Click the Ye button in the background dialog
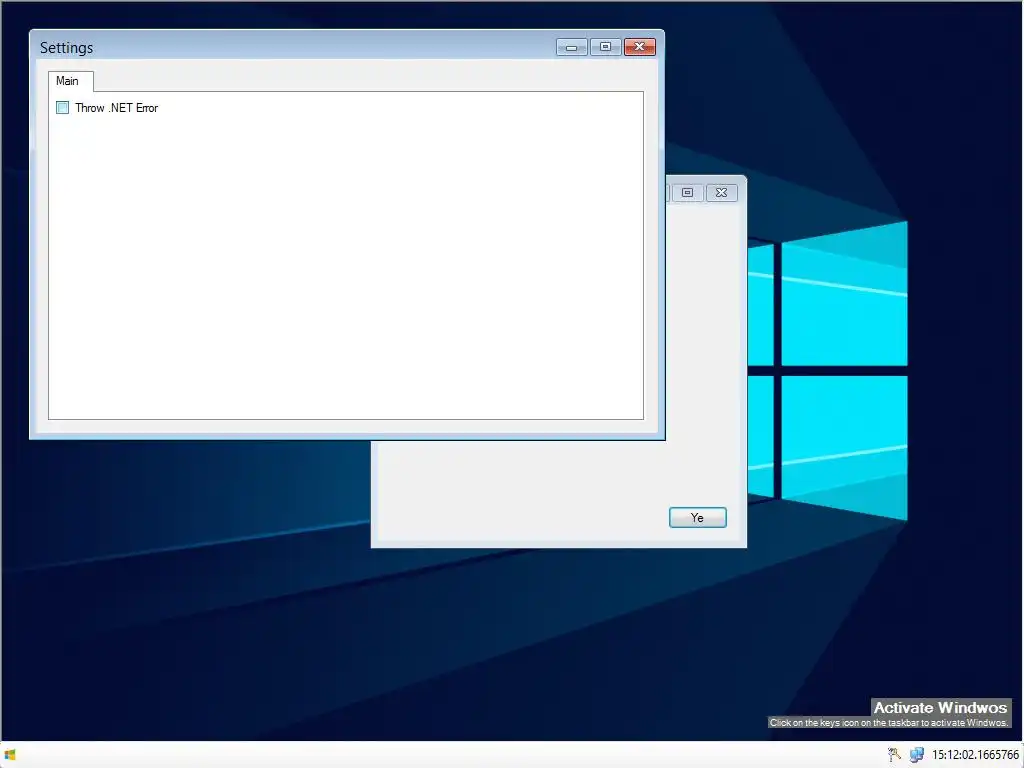 click(x=697, y=517)
